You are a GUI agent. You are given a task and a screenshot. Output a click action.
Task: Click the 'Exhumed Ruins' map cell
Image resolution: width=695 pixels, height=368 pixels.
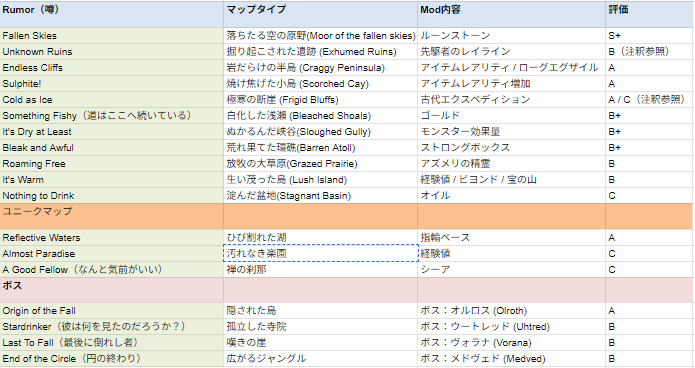click(320, 51)
